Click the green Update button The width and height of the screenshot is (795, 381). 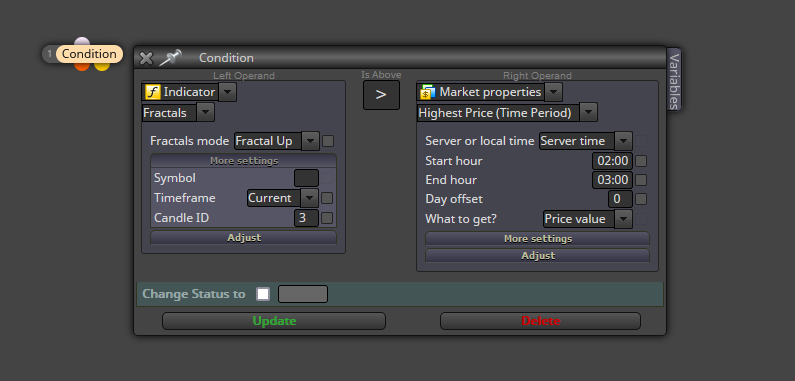tap(274, 321)
